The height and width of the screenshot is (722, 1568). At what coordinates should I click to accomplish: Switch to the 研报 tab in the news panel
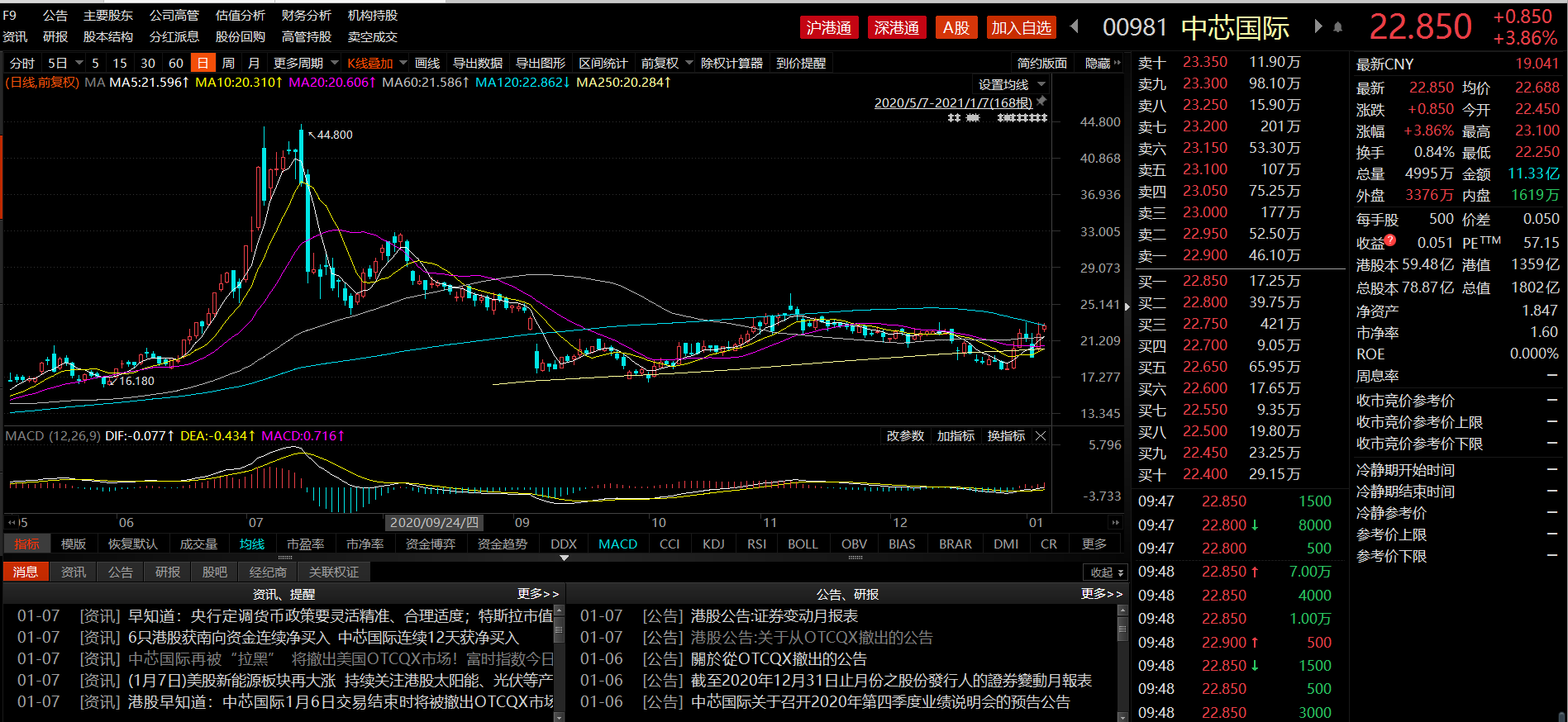point(168,572)
